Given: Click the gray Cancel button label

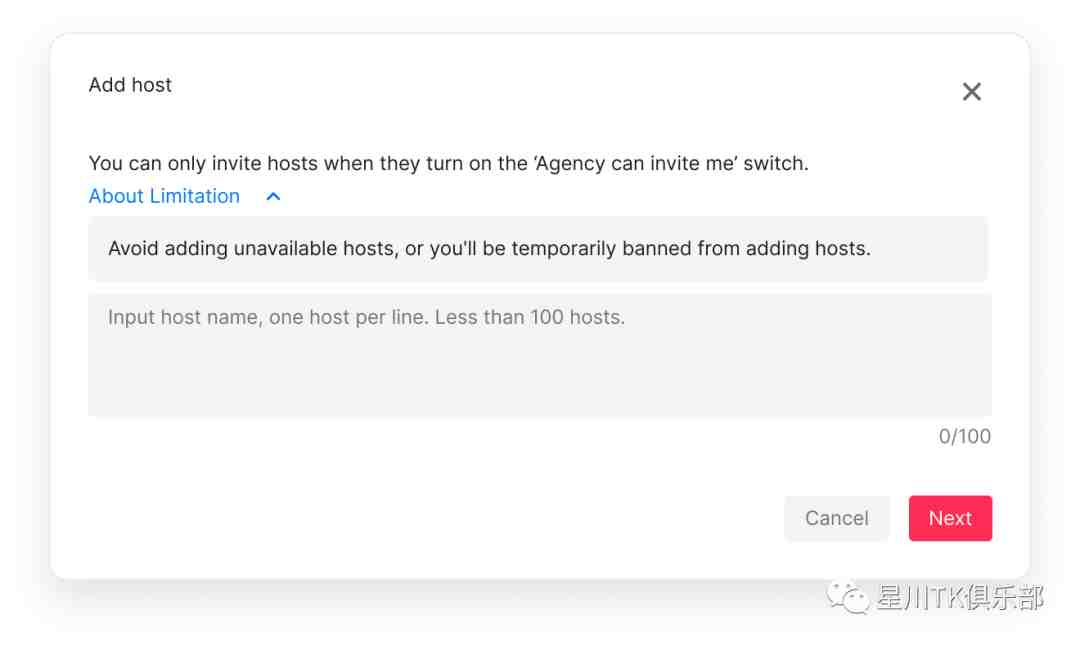Looking at the screenshot, I should [837, 518].
